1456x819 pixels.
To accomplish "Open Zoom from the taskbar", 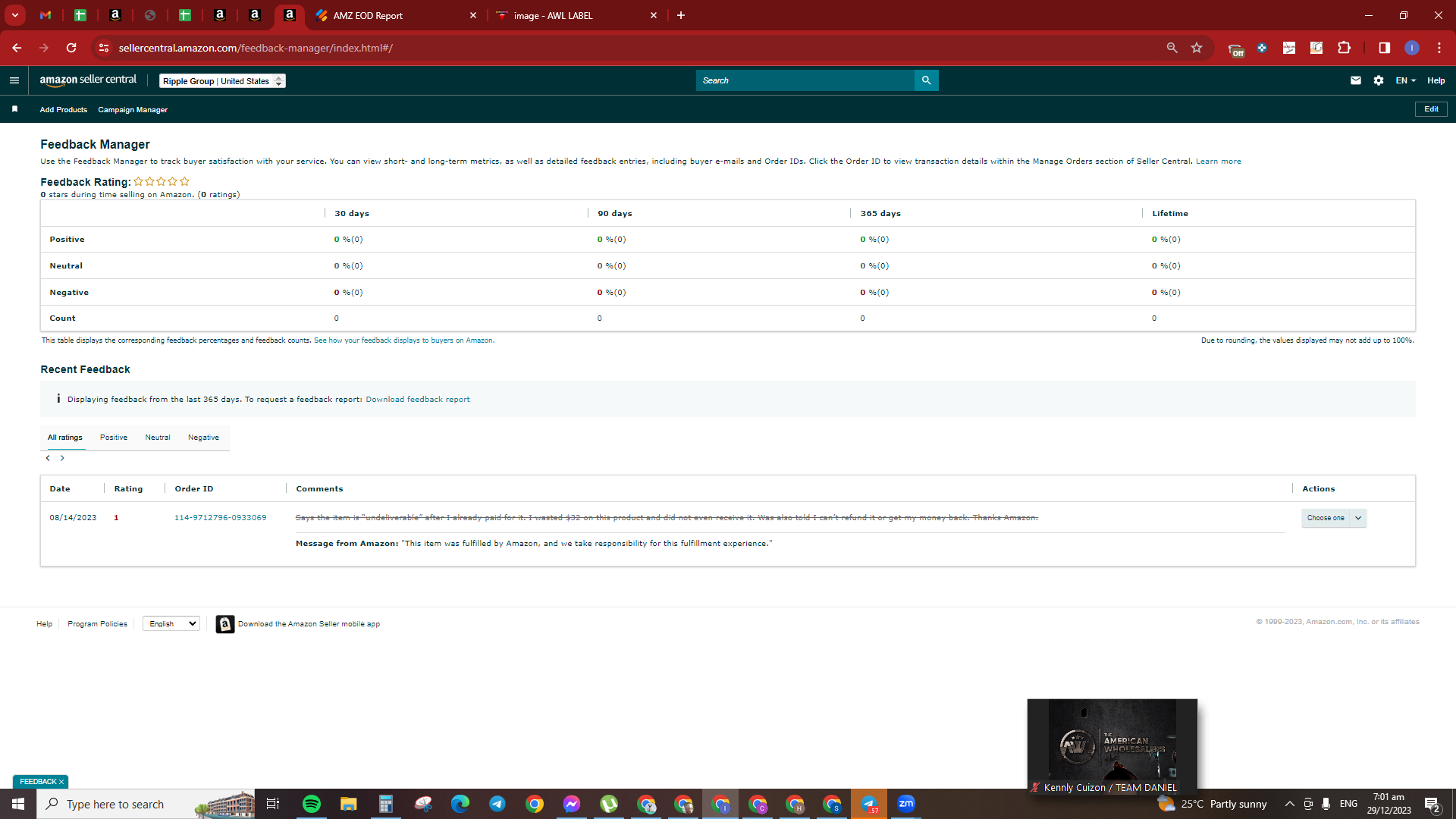I will (906, 804).
